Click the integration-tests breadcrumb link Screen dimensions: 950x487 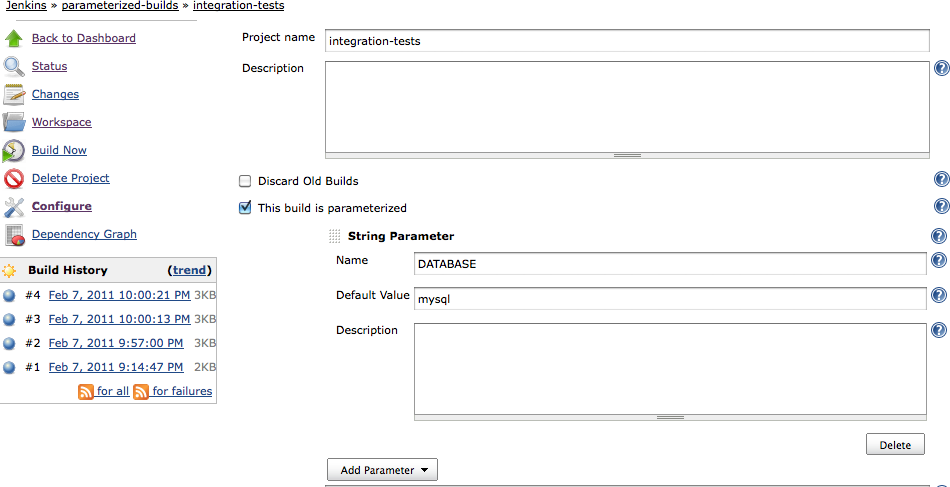[x=238, y=6]
